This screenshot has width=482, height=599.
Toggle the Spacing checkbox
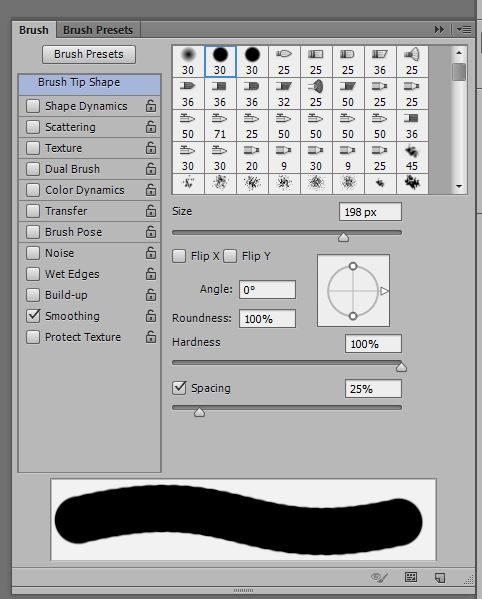[179, 388]
